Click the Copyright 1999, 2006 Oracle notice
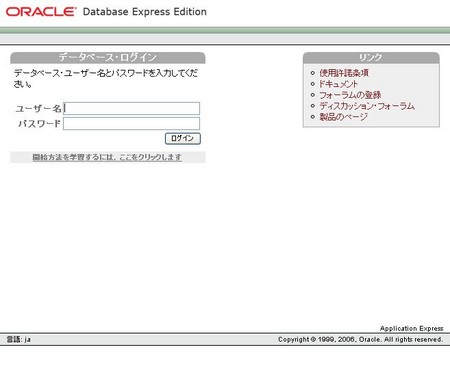450x369 pixels. 361,339
